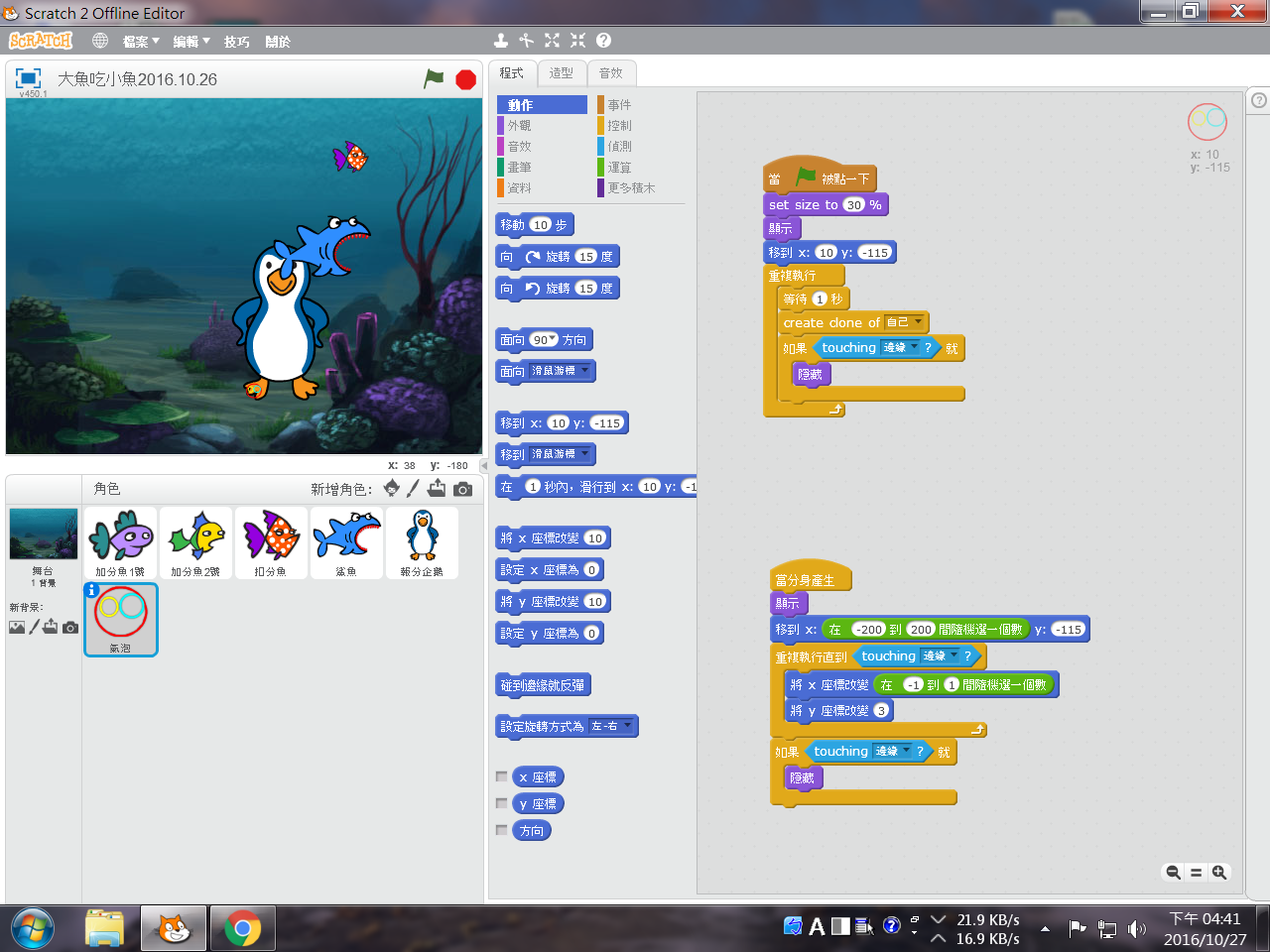The height and width of the screenshot is (952, 1270).
Task: Click the green flag to start project
Action: tap(434, 78)
